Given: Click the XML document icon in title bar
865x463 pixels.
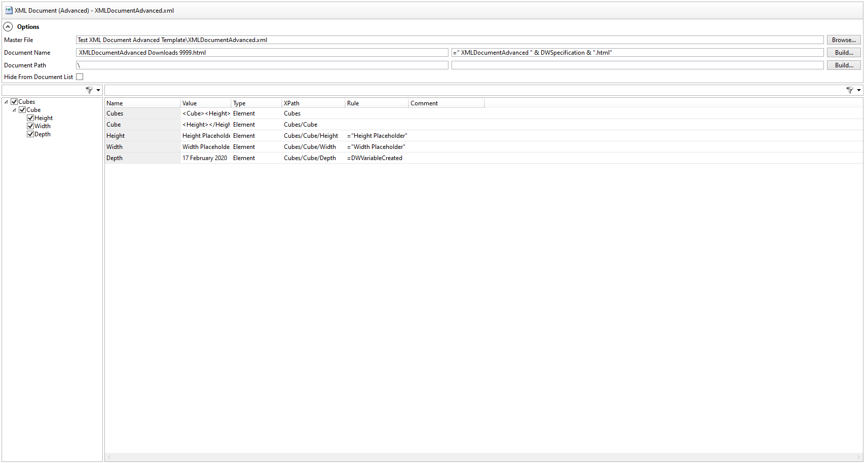Looking at the screenshot, I should click(x=8, y=10).
